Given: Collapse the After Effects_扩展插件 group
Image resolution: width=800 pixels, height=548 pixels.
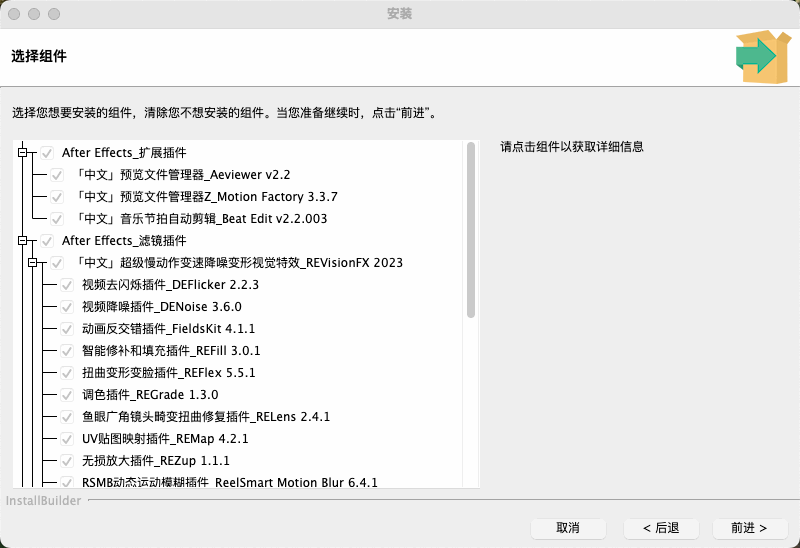Looking at the screenshot, I should (x=22, y=153).
